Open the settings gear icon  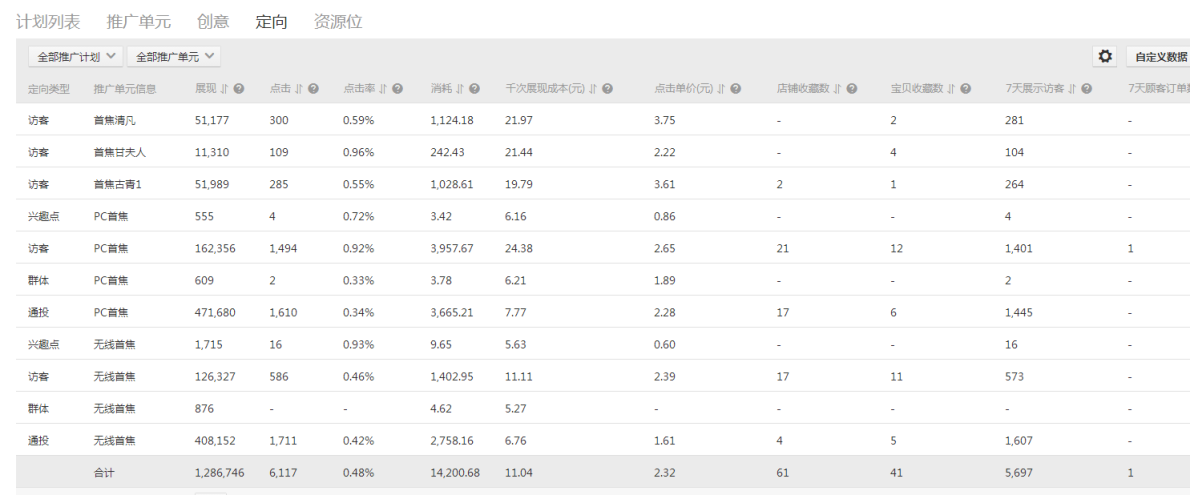point(1107,56)
